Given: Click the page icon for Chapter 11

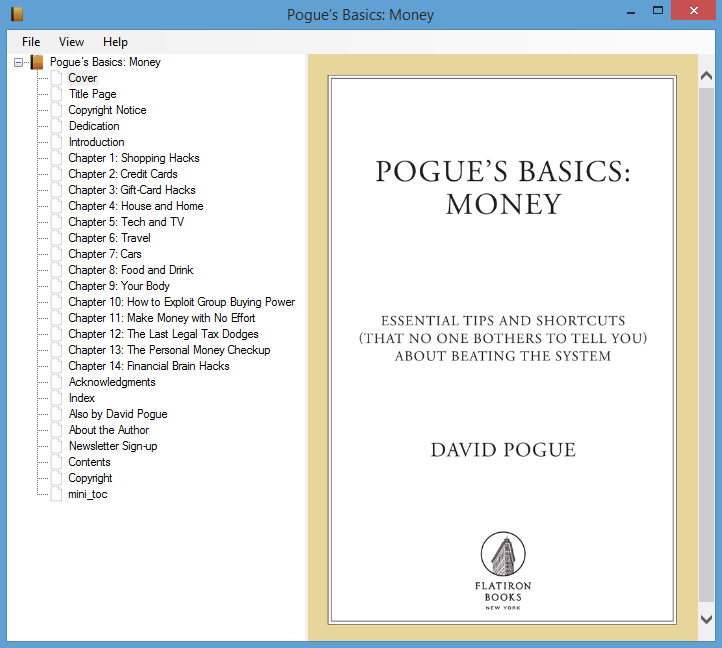Looking at the screenshot, I should point(56,318).
